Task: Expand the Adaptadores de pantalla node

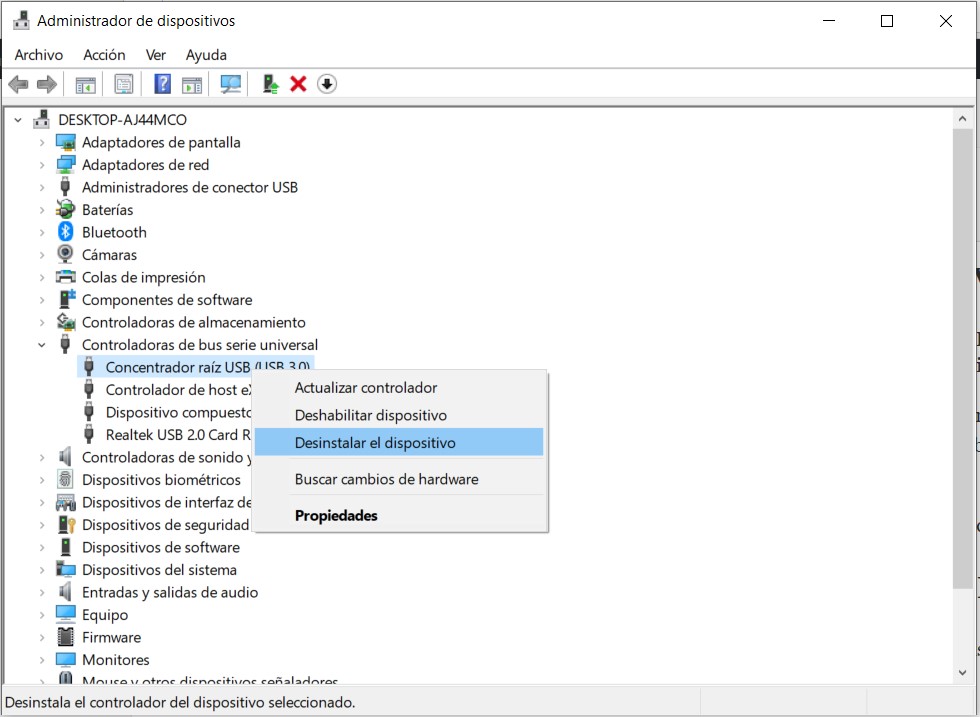Action: pos(42,142)
